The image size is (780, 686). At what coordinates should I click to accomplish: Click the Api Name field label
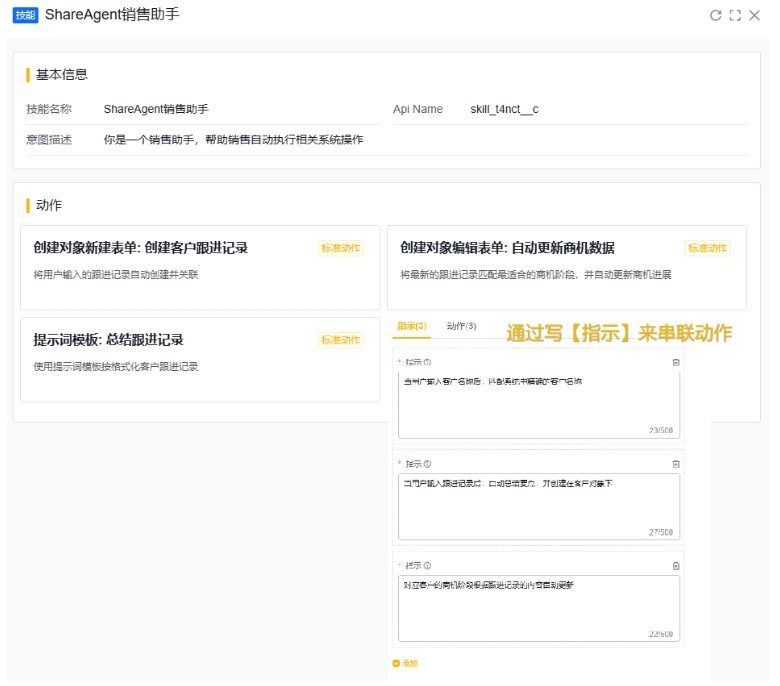(x=417, y=109)
